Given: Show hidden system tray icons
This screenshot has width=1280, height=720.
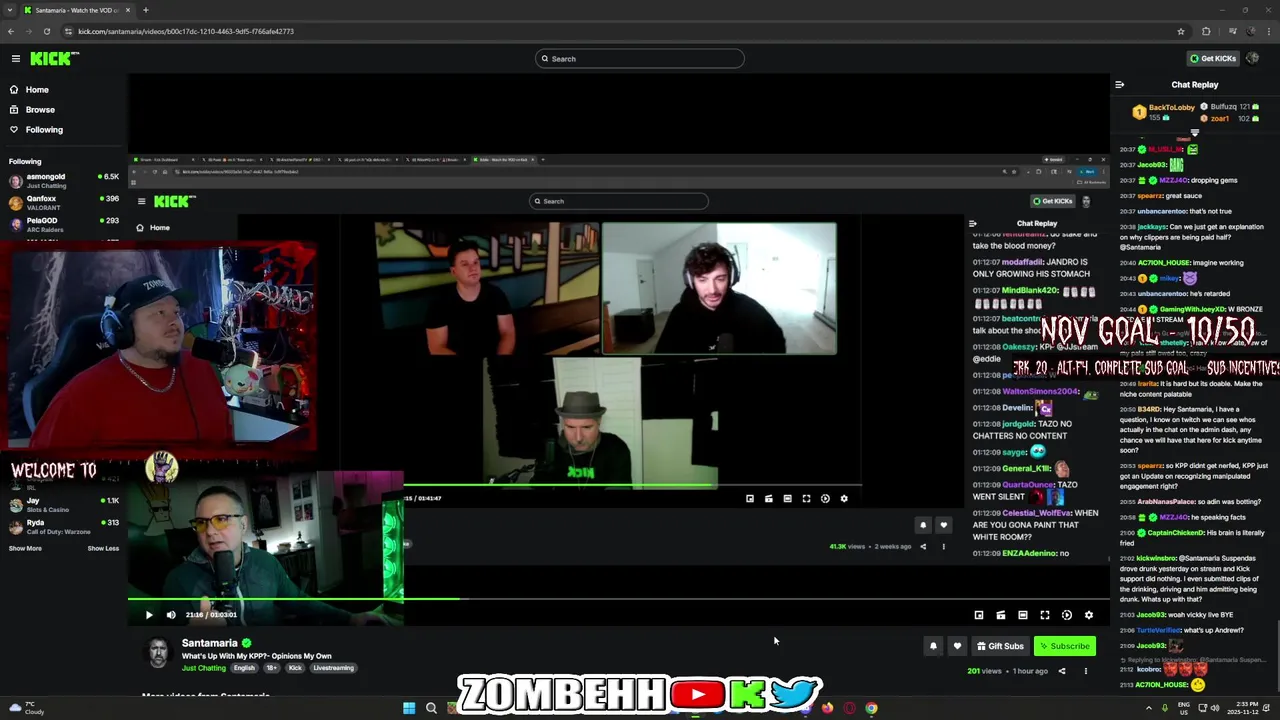Looking at the screenshot, I should tap(1148, 708).
